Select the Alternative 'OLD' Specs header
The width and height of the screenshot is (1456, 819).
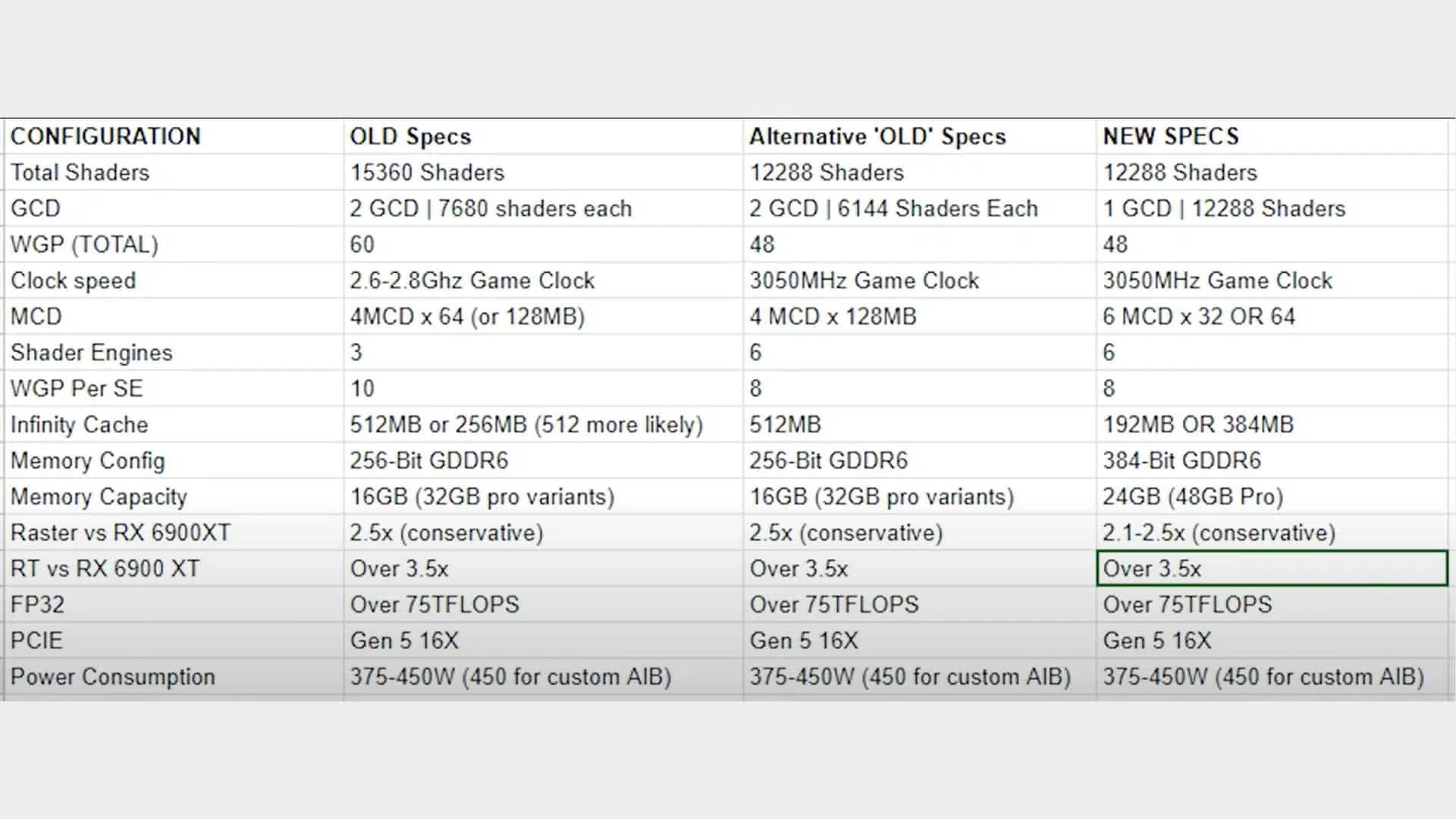(919, 136)
